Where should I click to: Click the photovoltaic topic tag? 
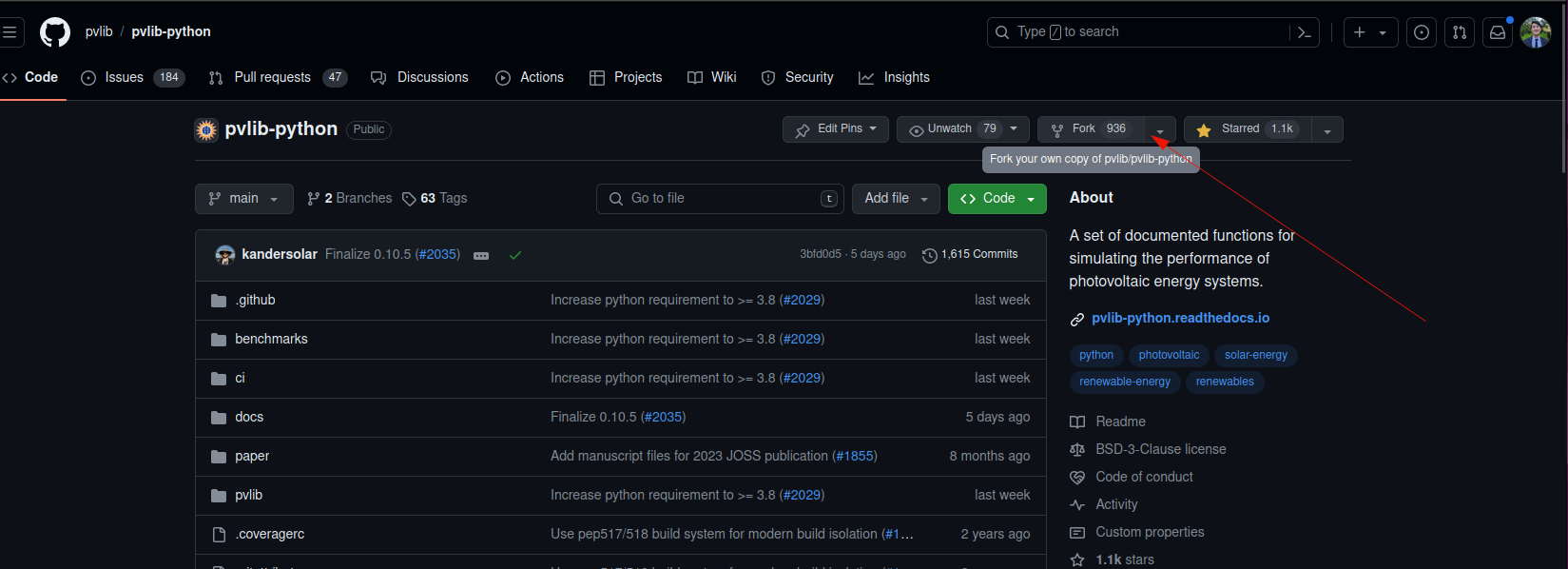click(x=1169, y=355)
